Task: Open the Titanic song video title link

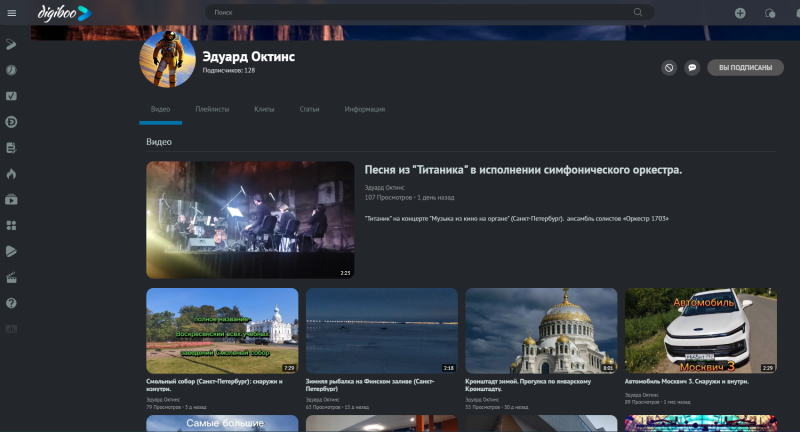Action: point(523,170)
